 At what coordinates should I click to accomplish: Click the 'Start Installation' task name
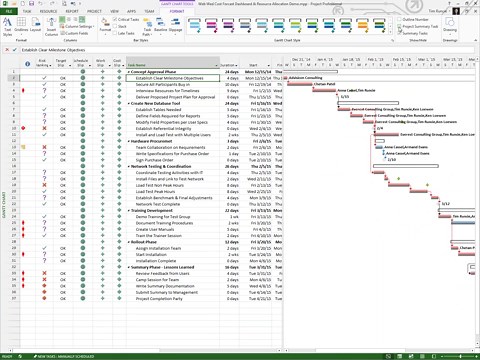pos(151,255)
